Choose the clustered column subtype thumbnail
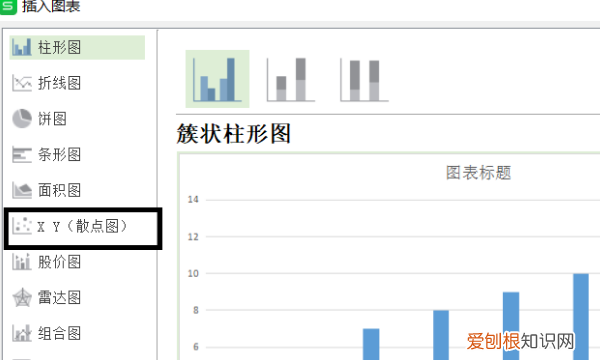The height and width of the screenshot is (360, 600). tap(217, 79)
